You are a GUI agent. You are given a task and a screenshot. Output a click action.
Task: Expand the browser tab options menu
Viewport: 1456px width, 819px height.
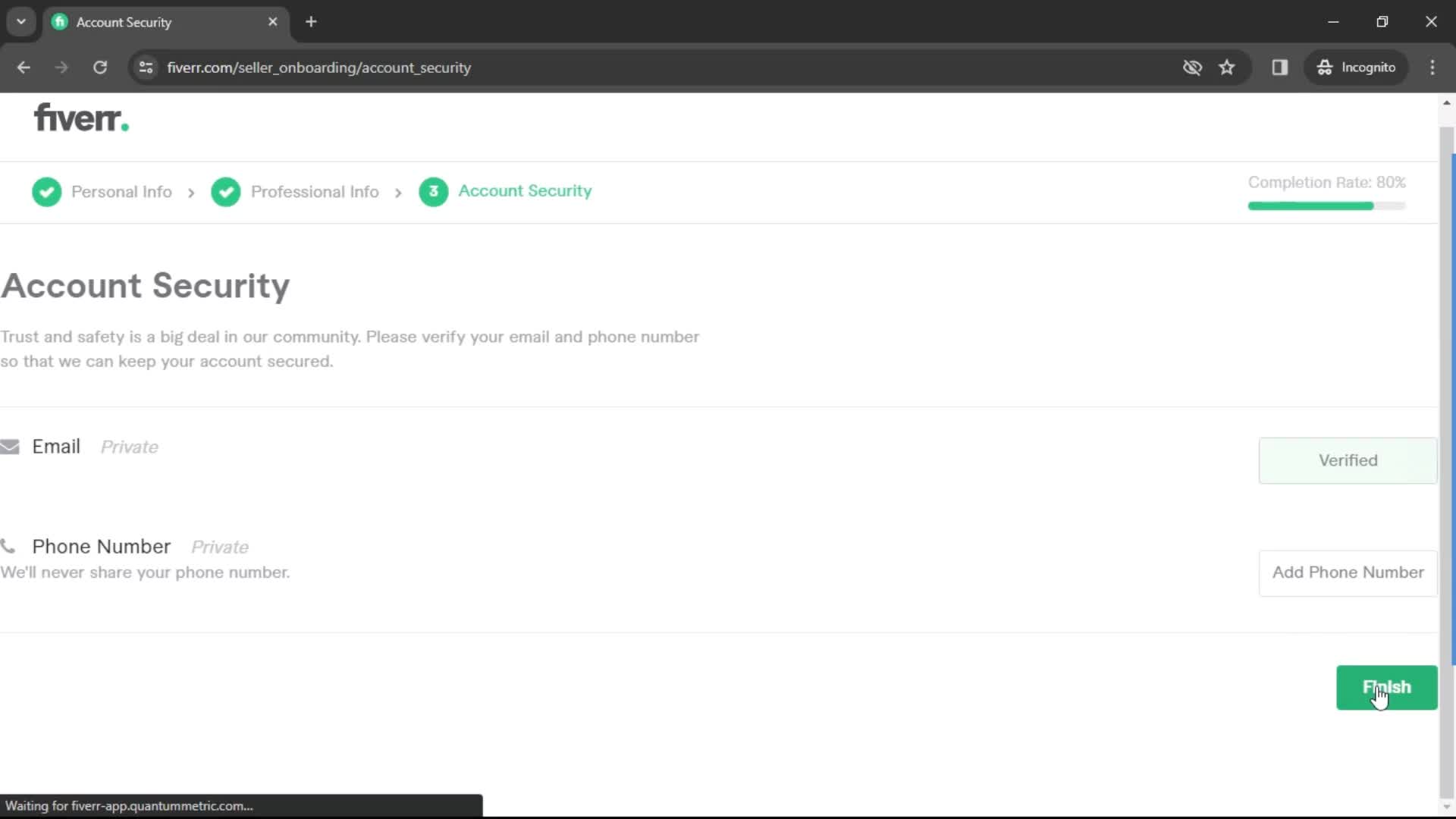click(21, 22)
